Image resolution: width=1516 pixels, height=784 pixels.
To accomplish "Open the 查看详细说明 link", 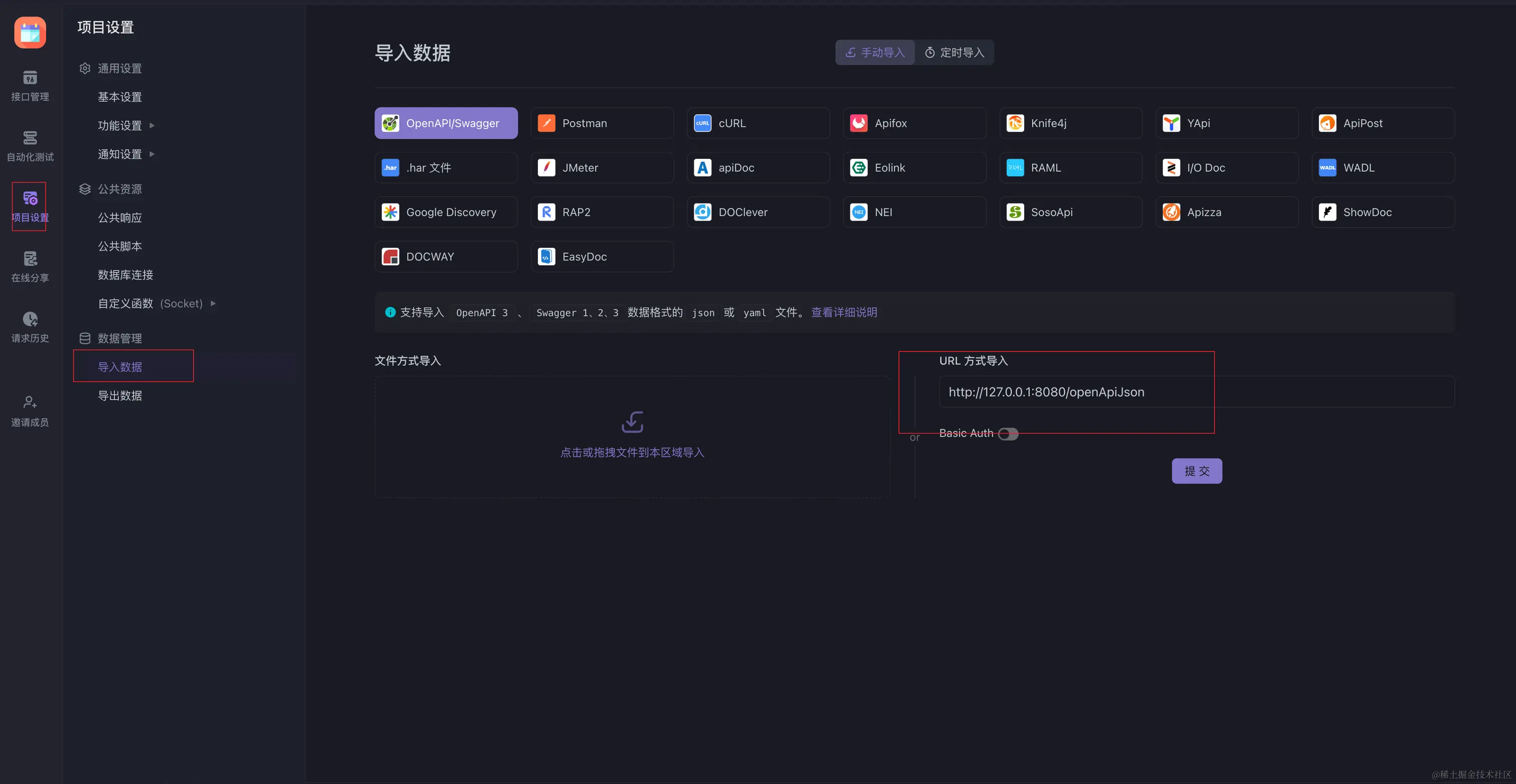I will (843, 312).
